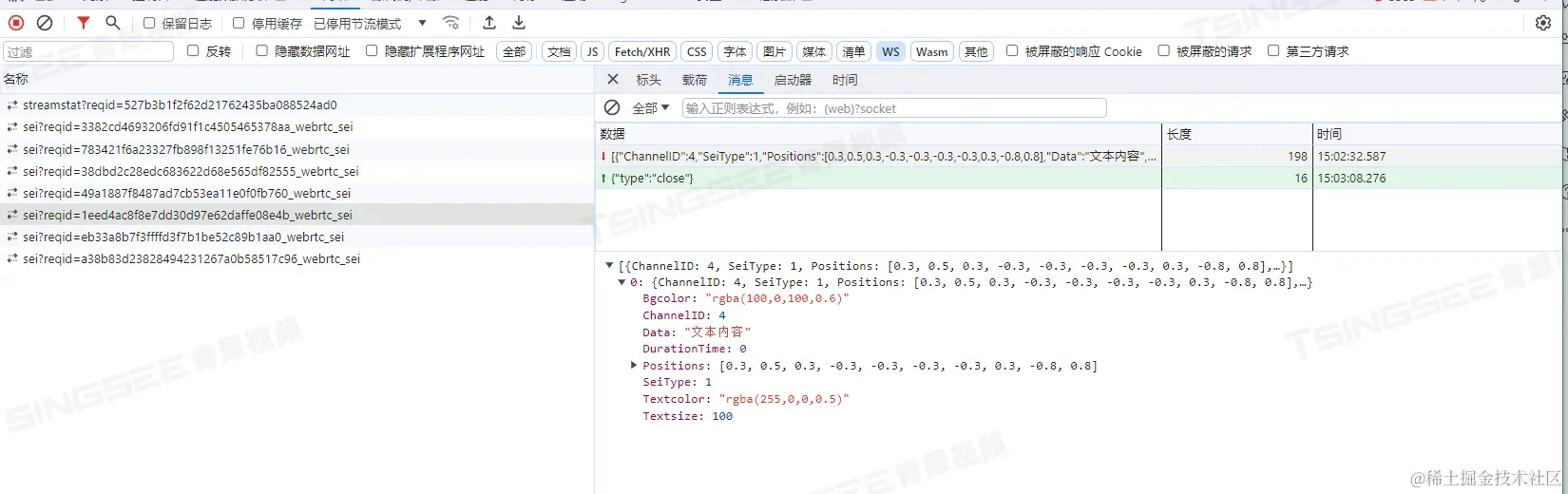The width and height of the screenshot is (1568, 494).
Task: Expand the Positions array
Action: [x=634, y=365]
